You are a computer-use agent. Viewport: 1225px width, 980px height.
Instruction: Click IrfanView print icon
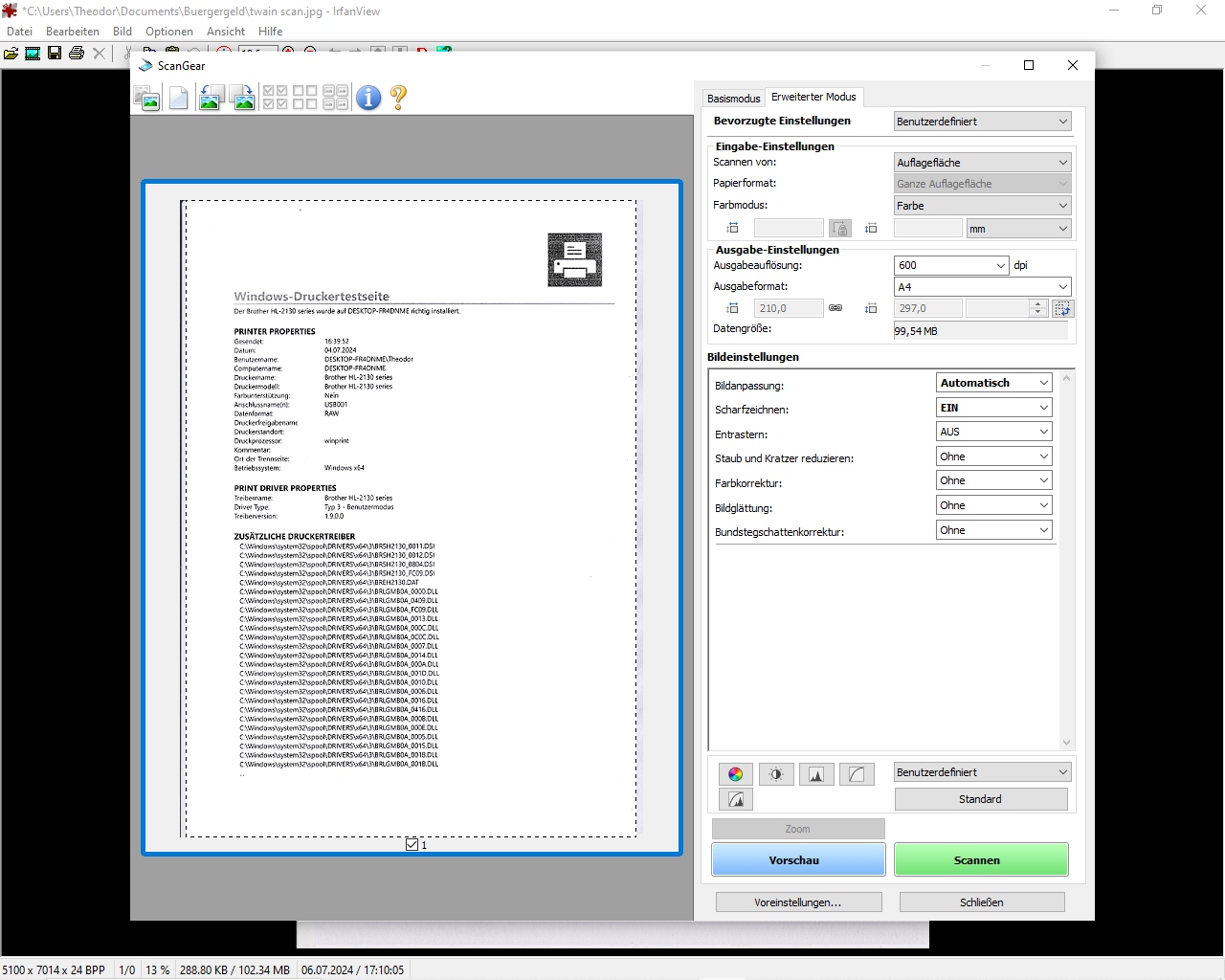click(77, 53)
